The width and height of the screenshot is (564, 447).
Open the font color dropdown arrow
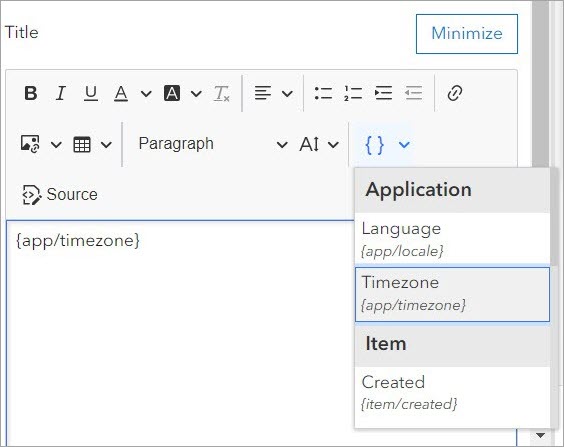146,94
